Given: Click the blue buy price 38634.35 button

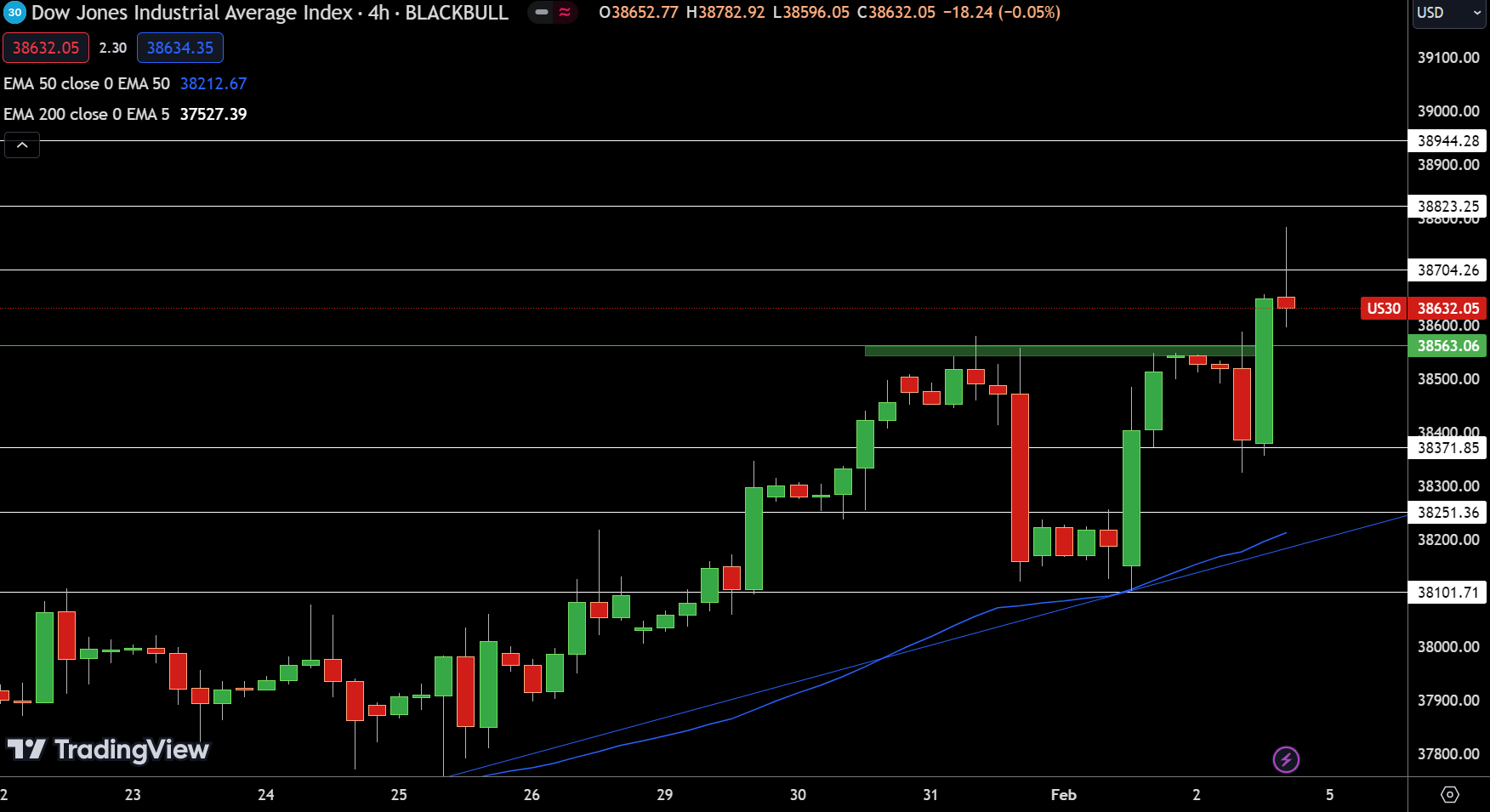Looking at the screenshot, I should [180, 48].
